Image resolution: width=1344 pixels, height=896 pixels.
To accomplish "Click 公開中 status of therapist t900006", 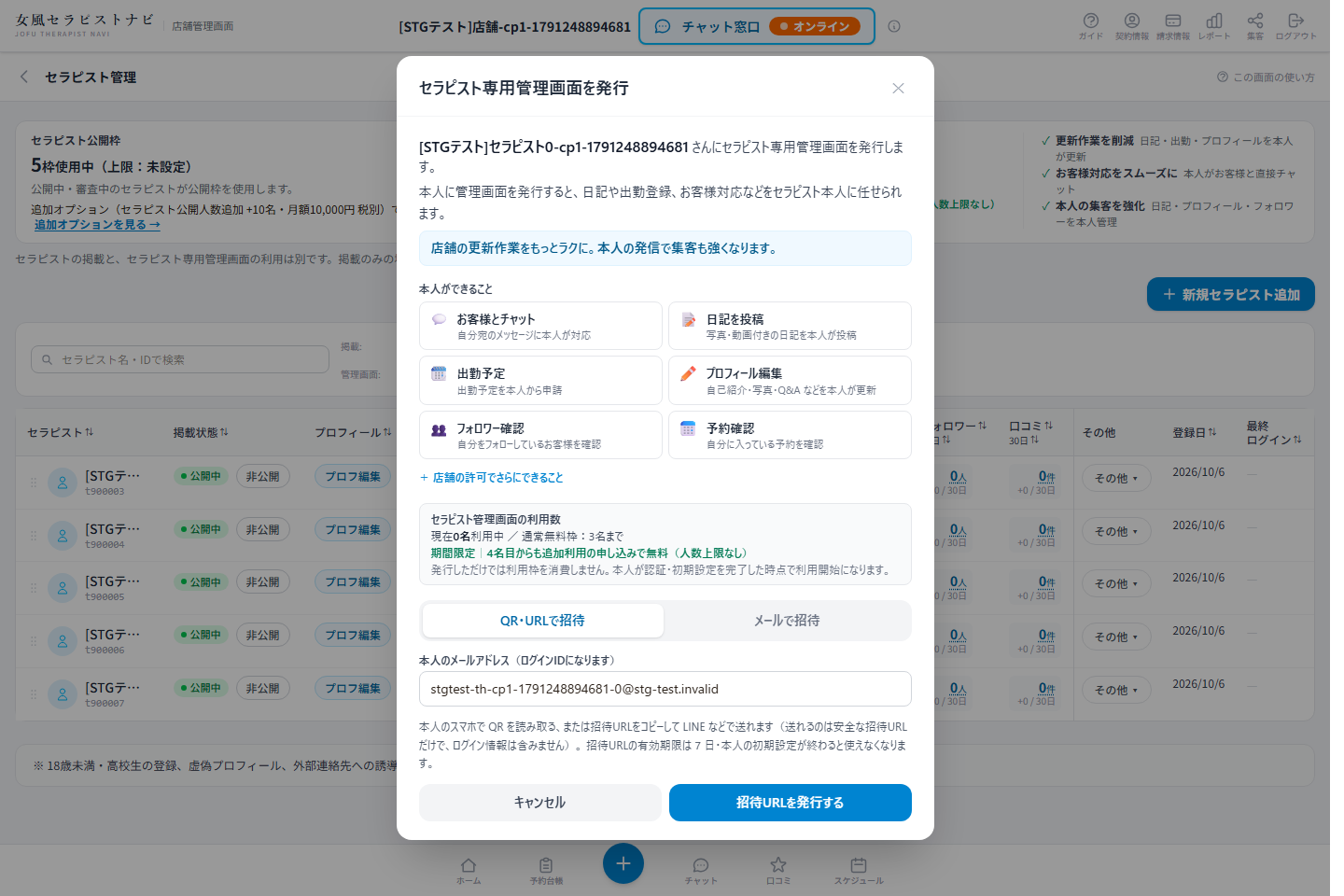I will tap(201, 635).
